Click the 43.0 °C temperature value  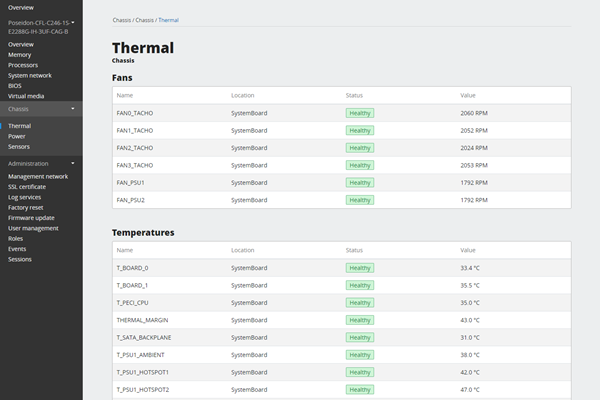(470, 320)
